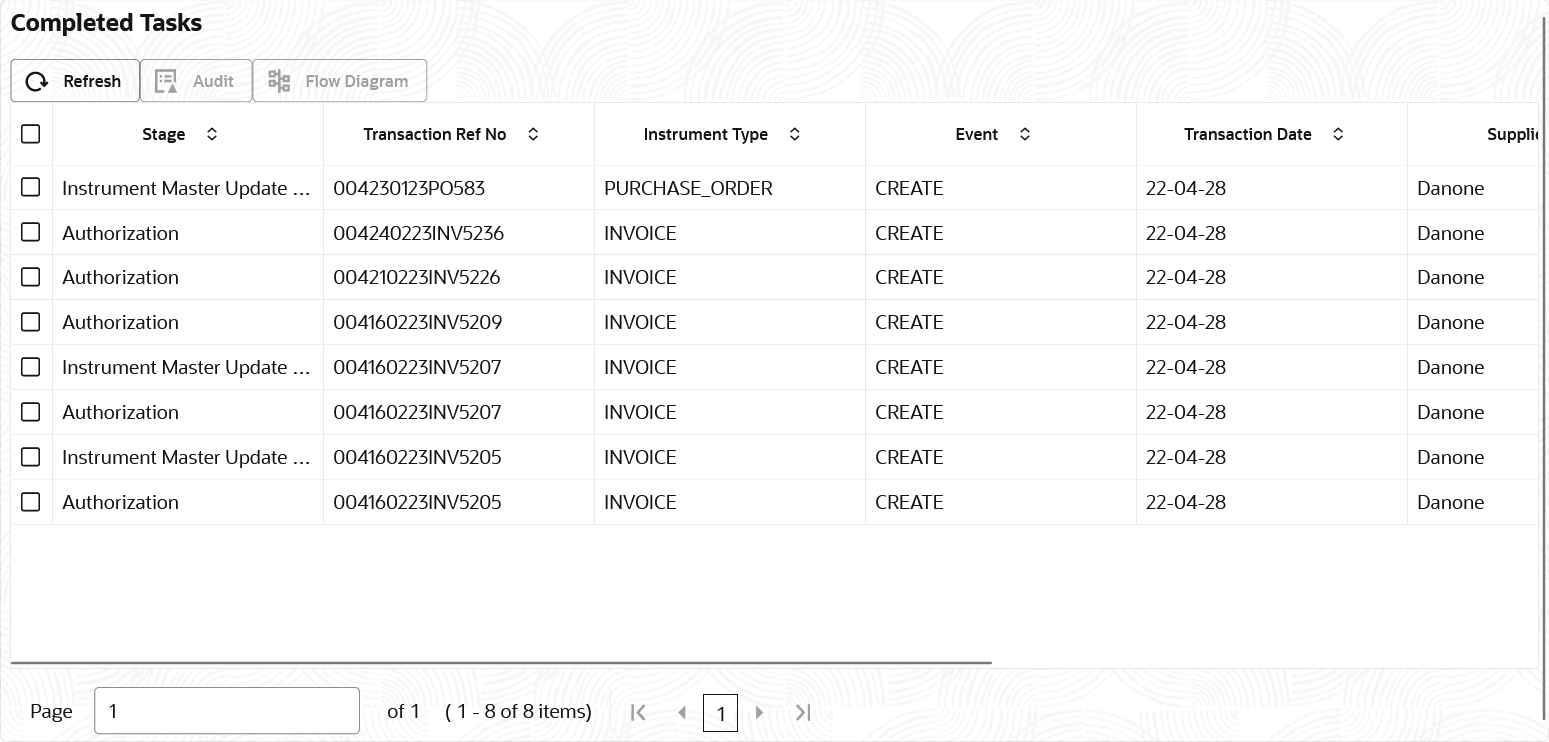Open the Flow Diagram icon
This screenshot has height=742, width=1549.
279,80
